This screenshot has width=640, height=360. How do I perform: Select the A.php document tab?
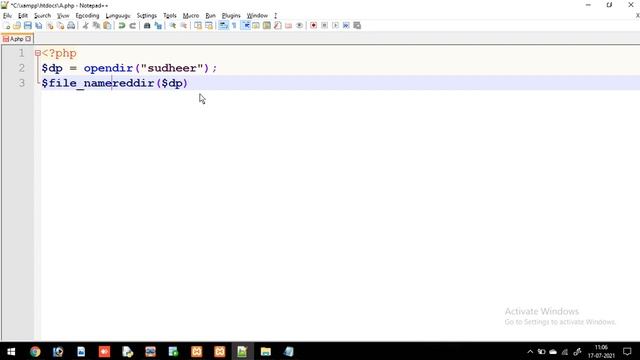[16, 39]
